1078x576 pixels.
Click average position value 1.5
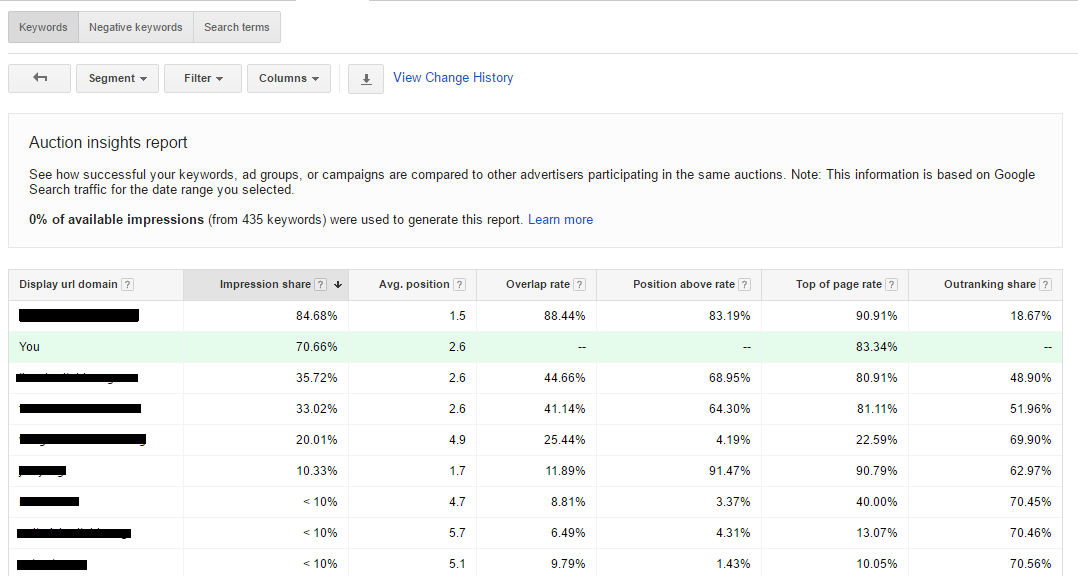pyautogui.click(x=457, y=316)
